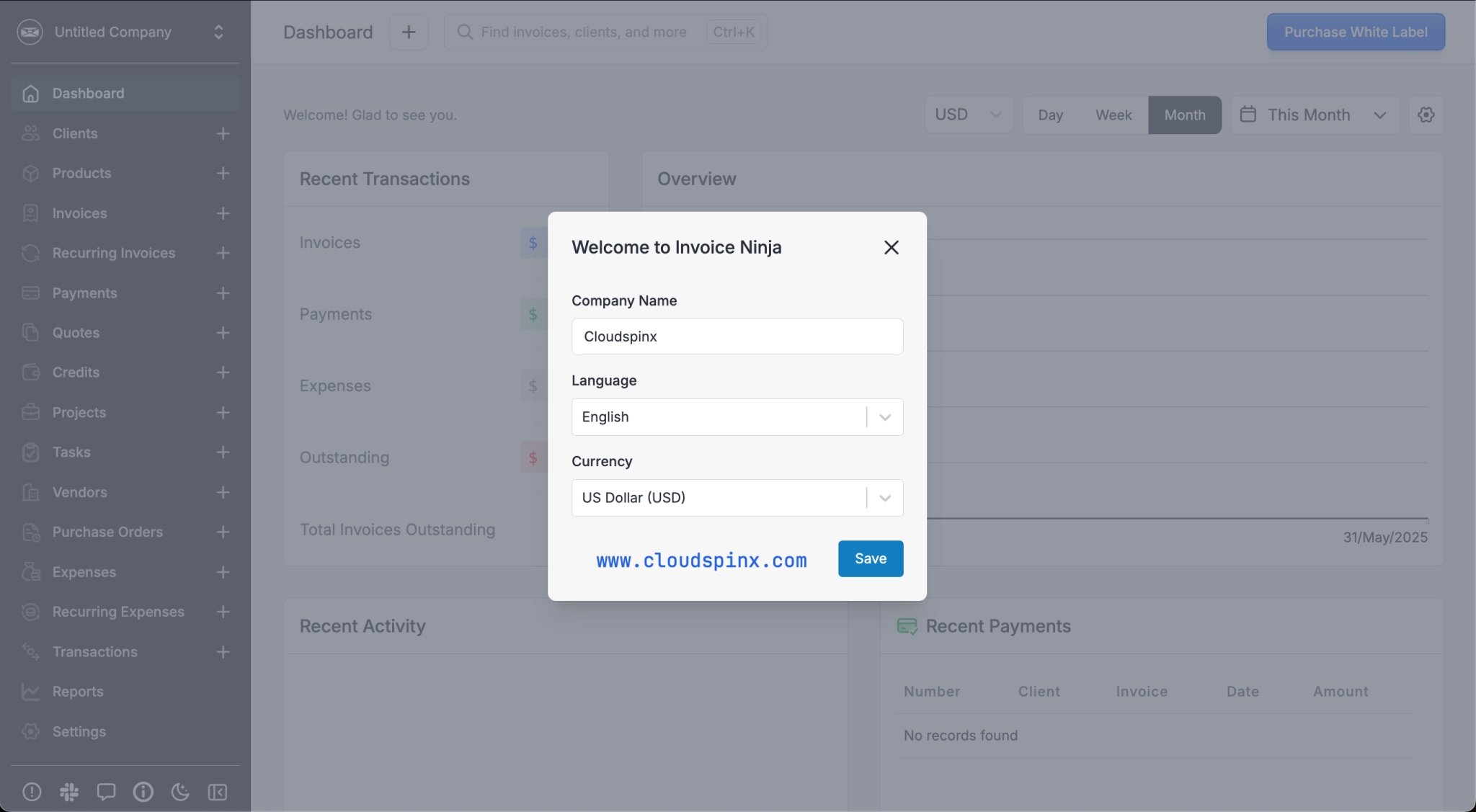Open the Payments section from sidebar

pyautogui.click(x=84, y=293)
